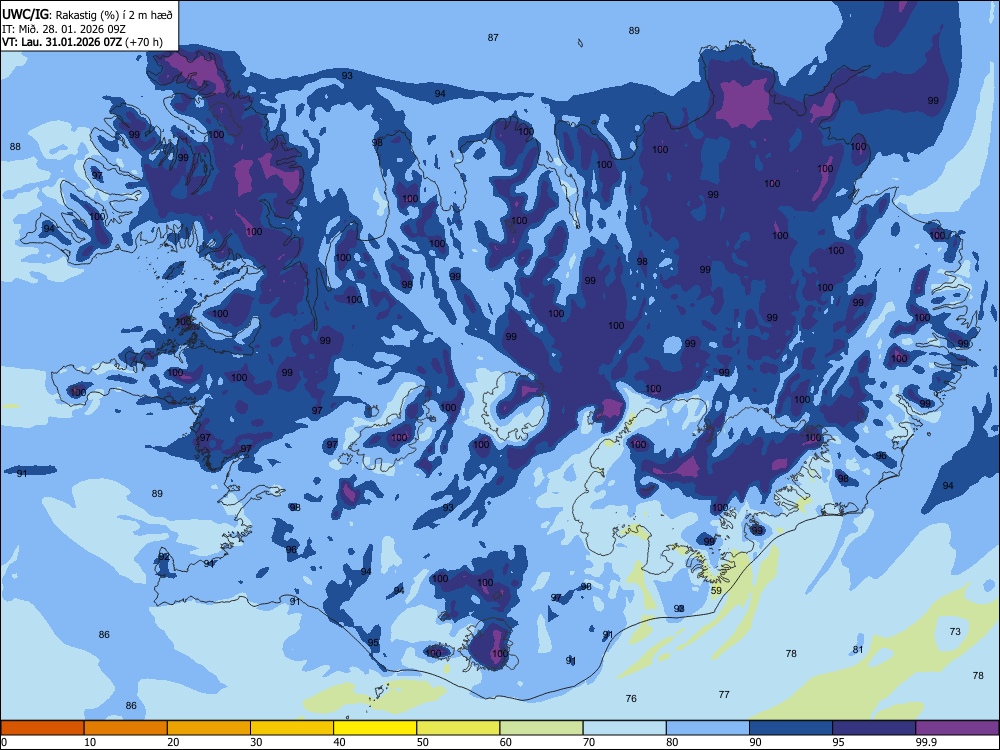The image size is (1000, 750).
Task: Click the orange 10–20 legend swatch
Action: pyautogui.click(x=126, y=728)
